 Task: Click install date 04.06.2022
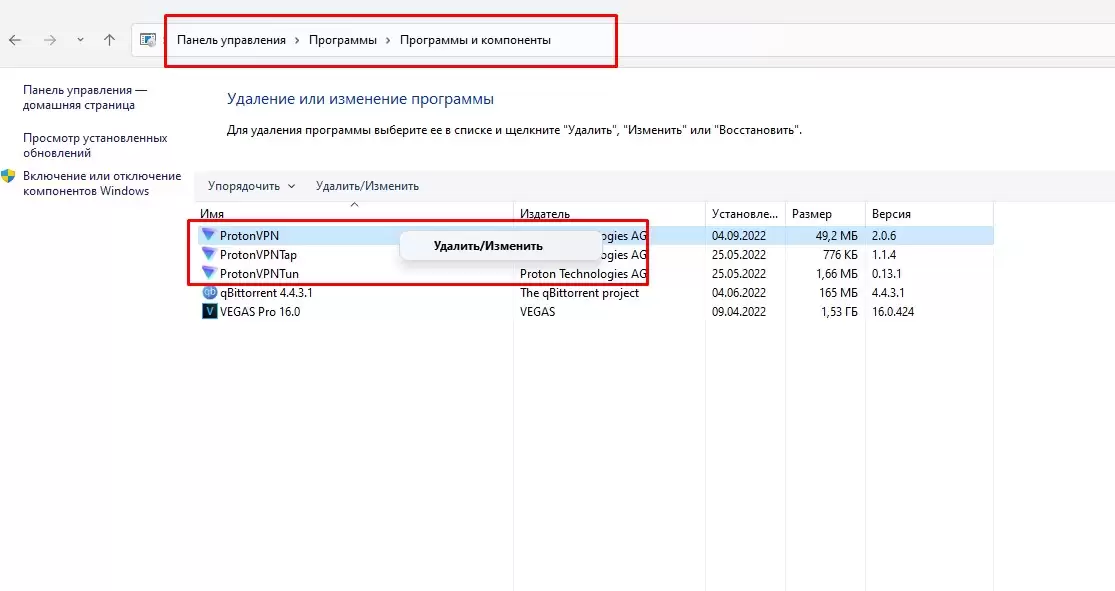coord(739,293)
